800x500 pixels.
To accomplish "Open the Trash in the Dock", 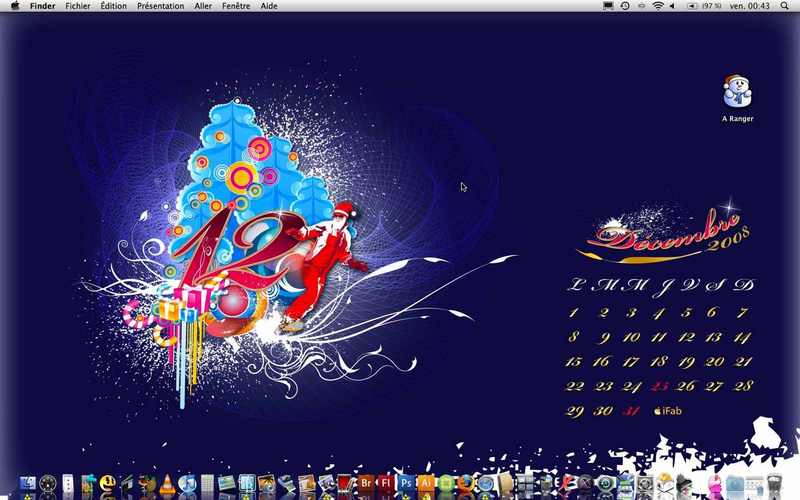I will (774, 483).
